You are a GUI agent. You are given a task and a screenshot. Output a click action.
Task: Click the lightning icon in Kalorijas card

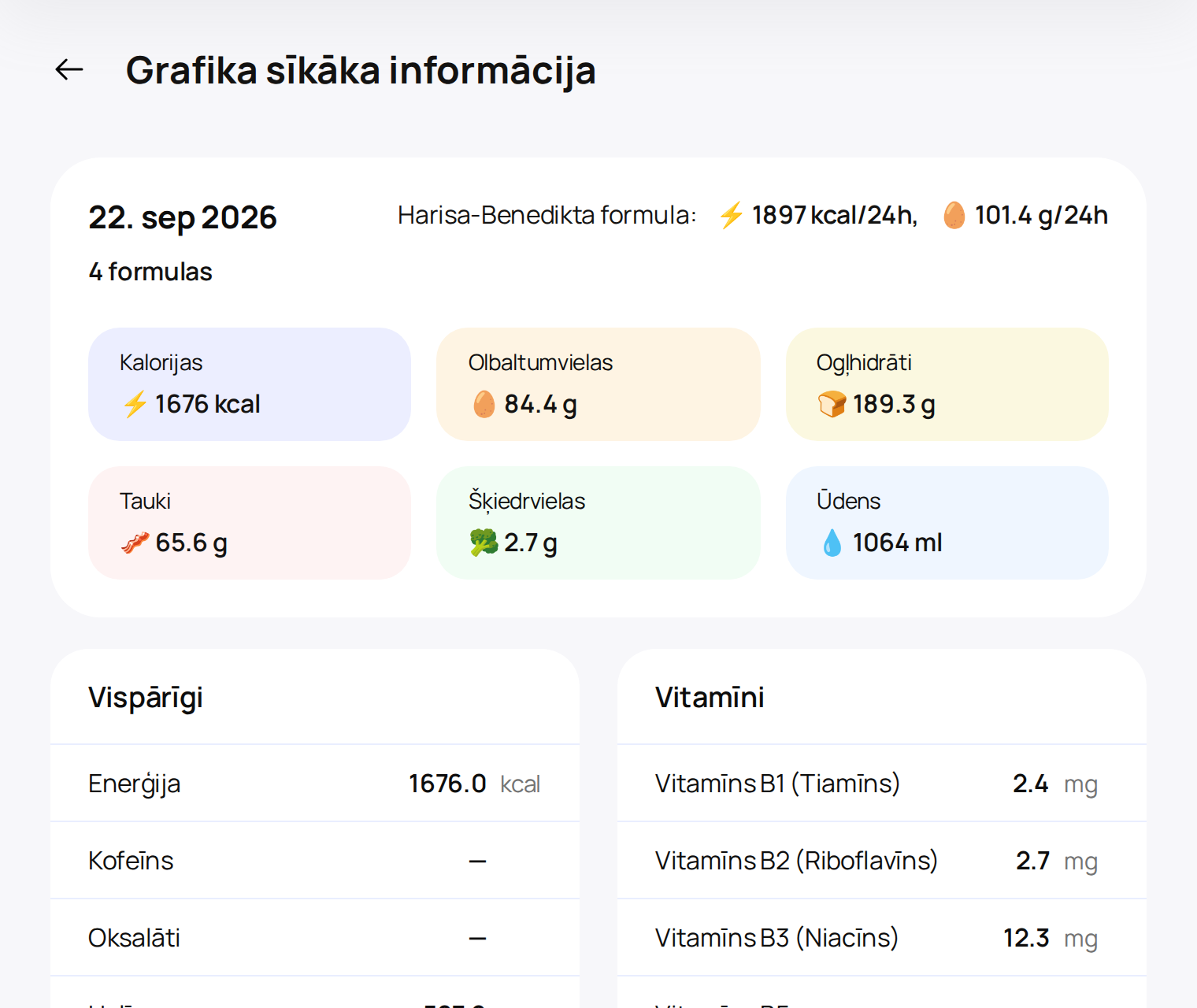click(x=135, y=404)
